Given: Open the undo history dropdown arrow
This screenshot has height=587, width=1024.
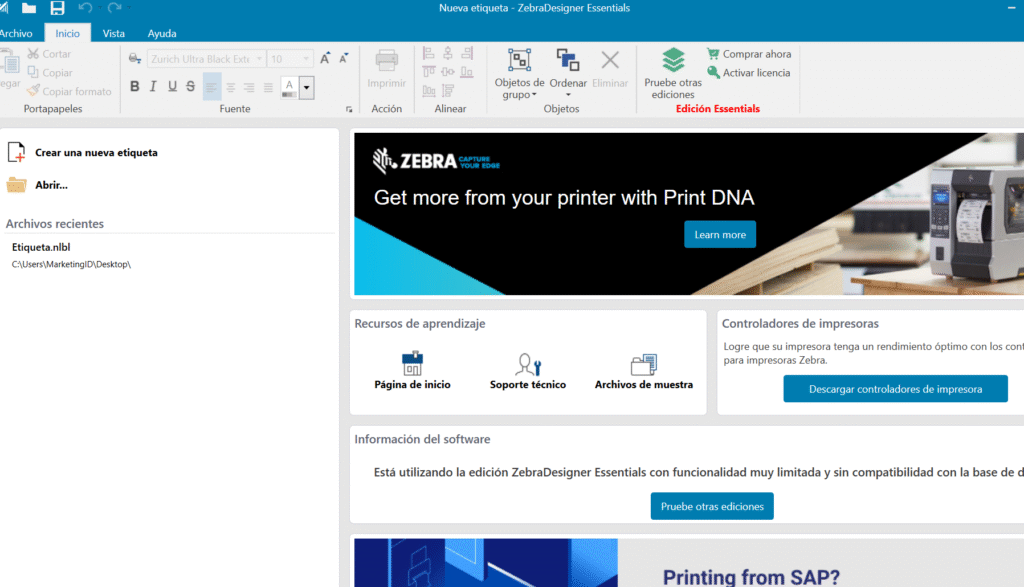Looking at the screenshot, I should pyautogui.click(x=99, y=8).
